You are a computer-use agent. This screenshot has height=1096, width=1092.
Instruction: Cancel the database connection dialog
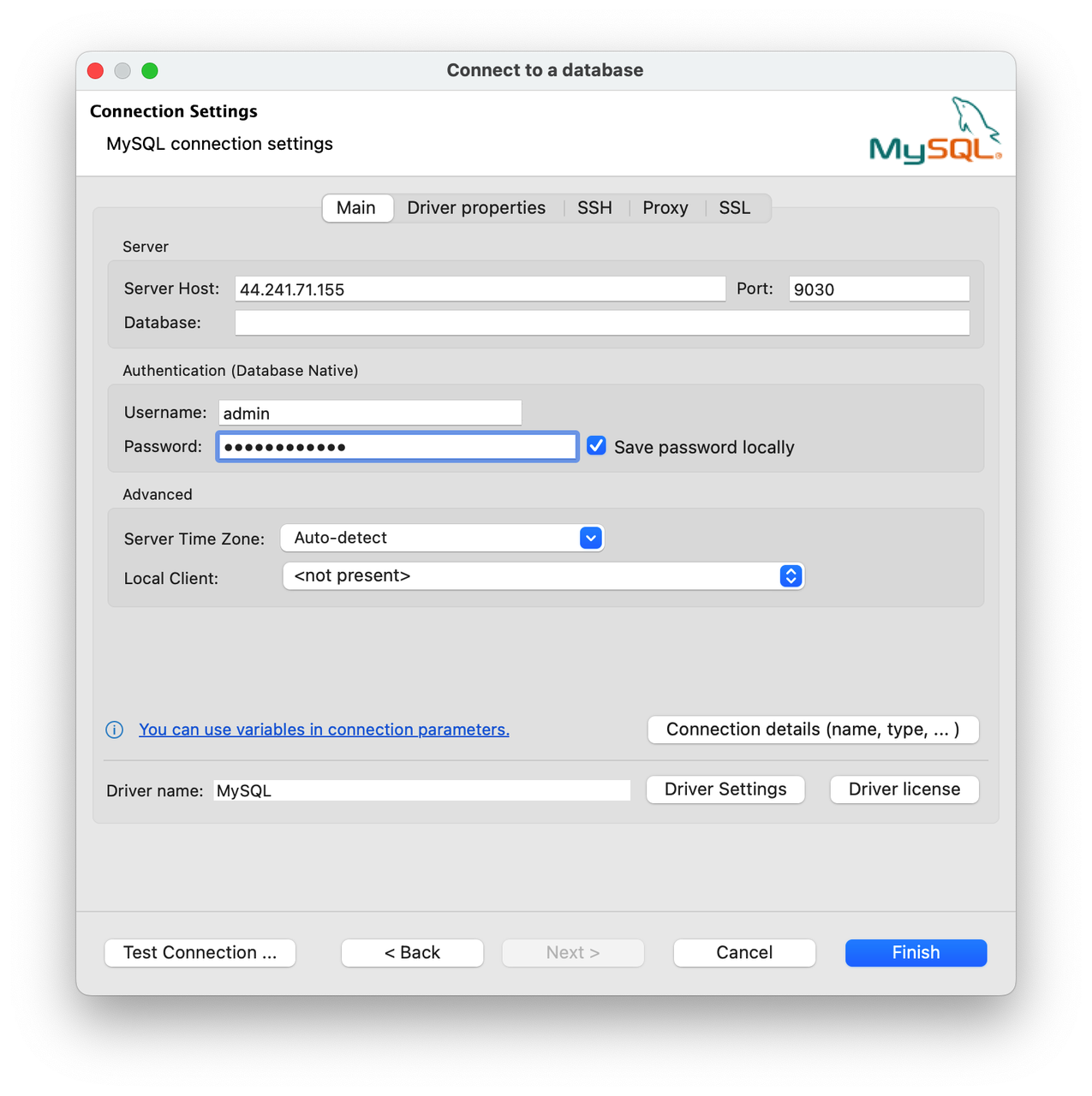(744, 953)
